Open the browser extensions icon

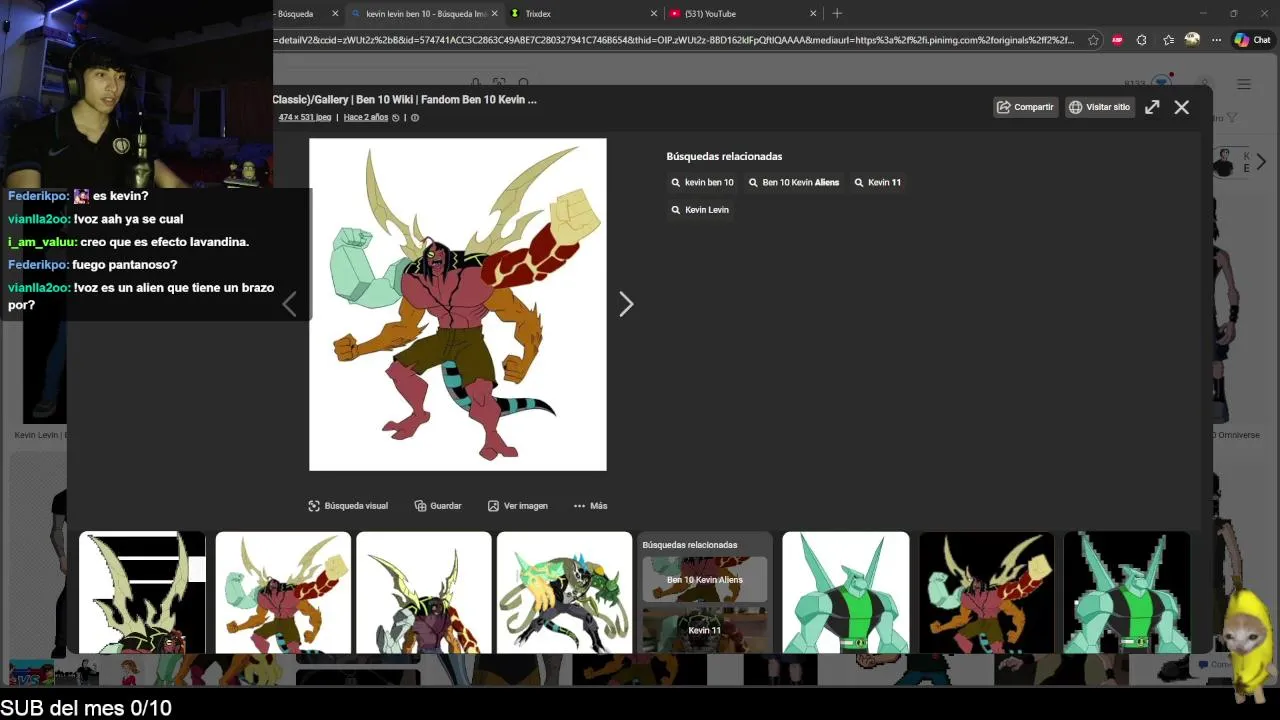tap(1141, 40)
